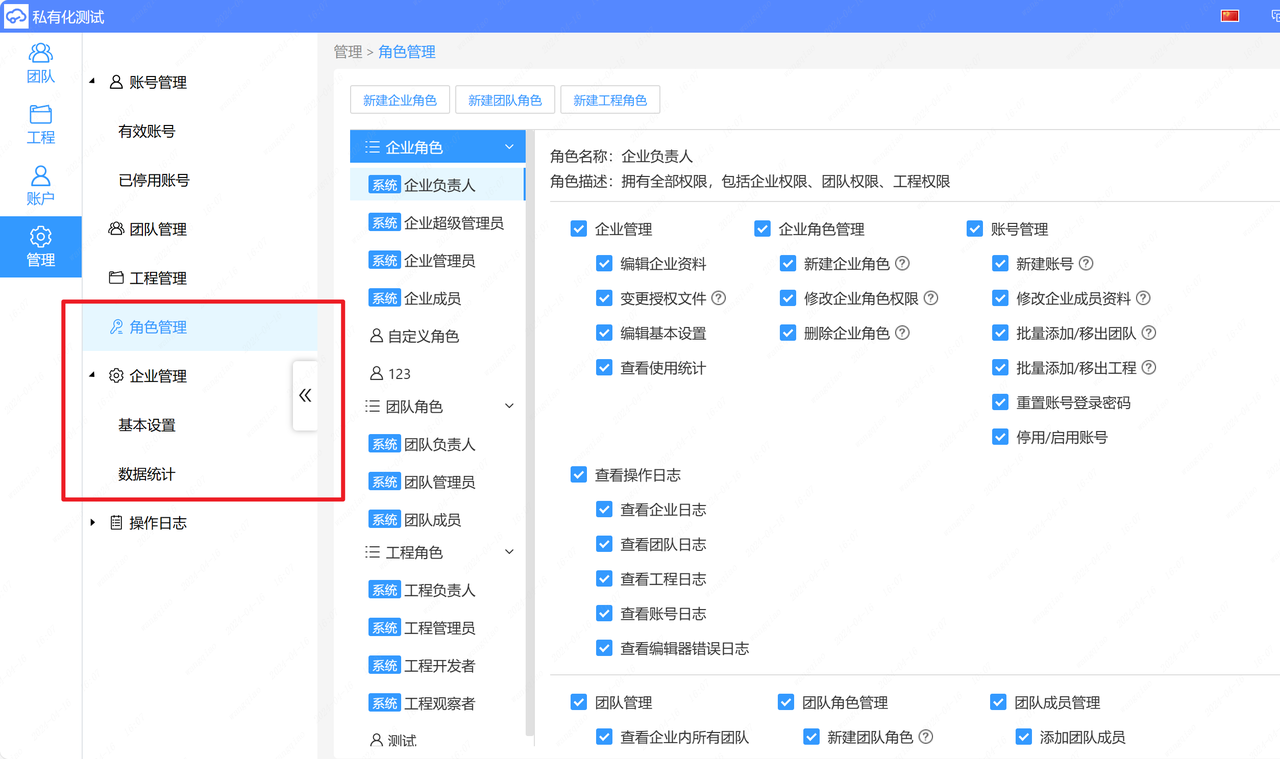The height and width of the screenshot is (759, 1280).
Task: Select the 企业成员 role
Action: click(437, 298)
